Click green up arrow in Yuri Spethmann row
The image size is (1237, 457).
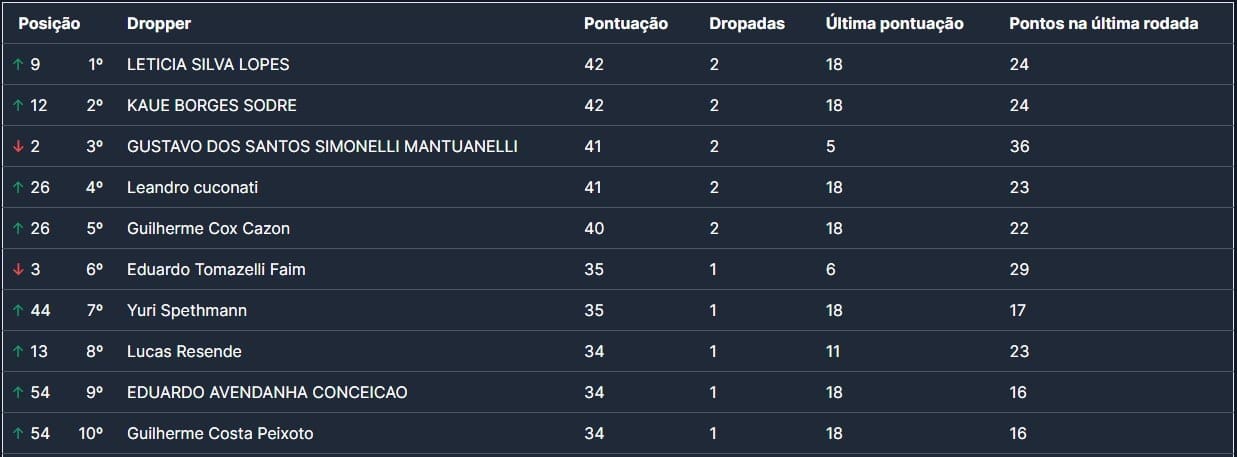17,310
